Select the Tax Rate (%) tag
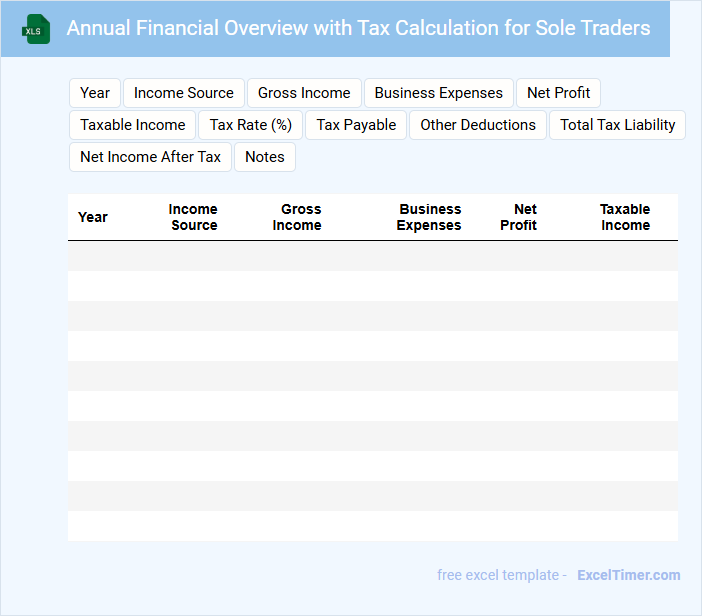The image size is (702, 616). pyautogui.click(x=251, y=125)
